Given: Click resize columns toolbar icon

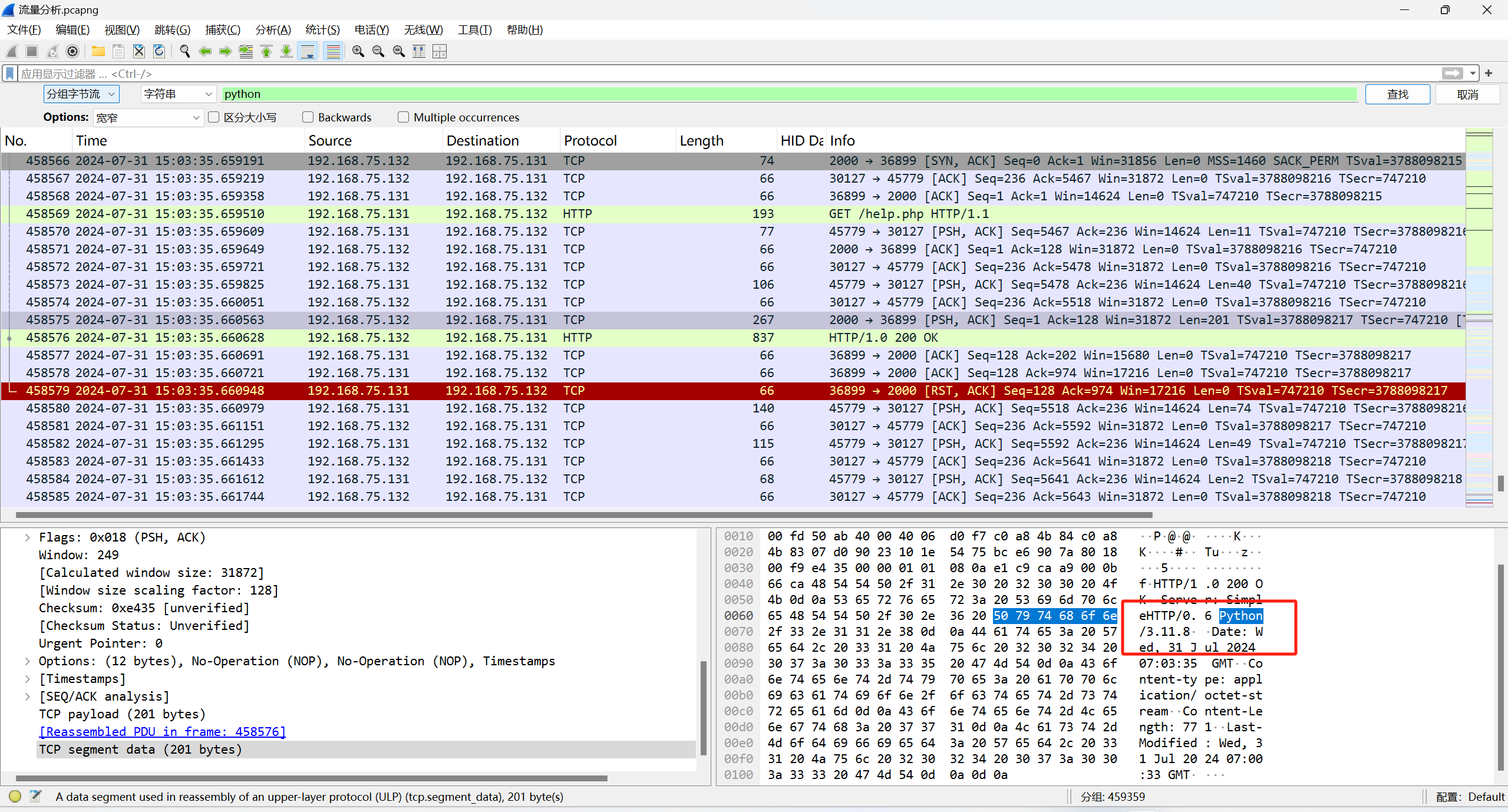Looking at the screenshot, I should [x=419, y=52].
